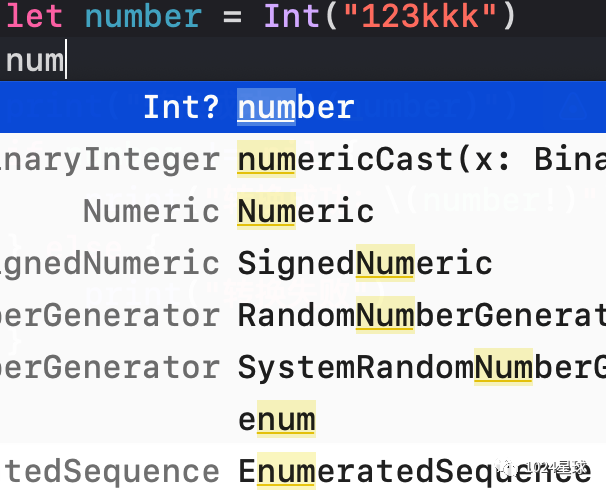Select the "SignedNumeric" completion name
Screen dimensions: 606x494
[365, 263]
